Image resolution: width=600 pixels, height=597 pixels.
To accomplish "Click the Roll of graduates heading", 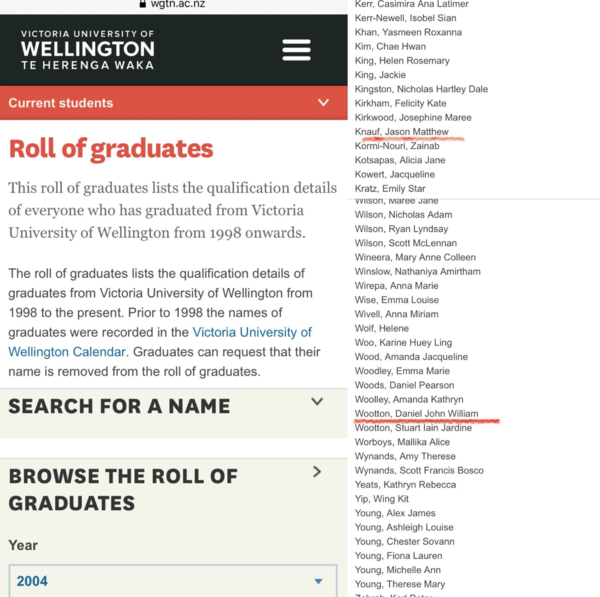I will click(x=111, y=148).
